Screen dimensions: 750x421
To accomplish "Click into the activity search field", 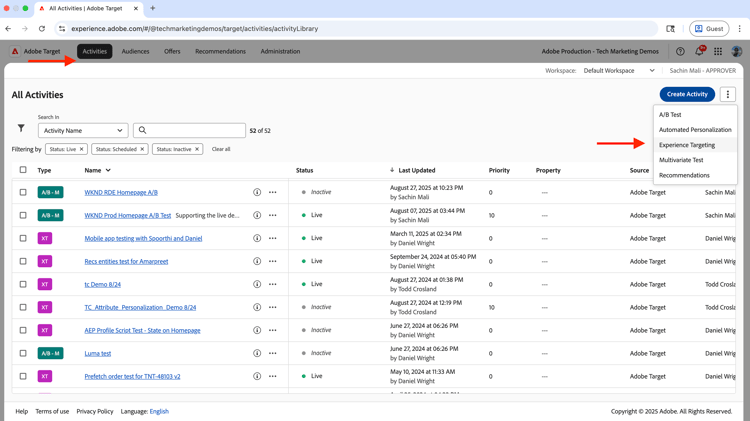I will pyautogui.click(x=195, y=130).
